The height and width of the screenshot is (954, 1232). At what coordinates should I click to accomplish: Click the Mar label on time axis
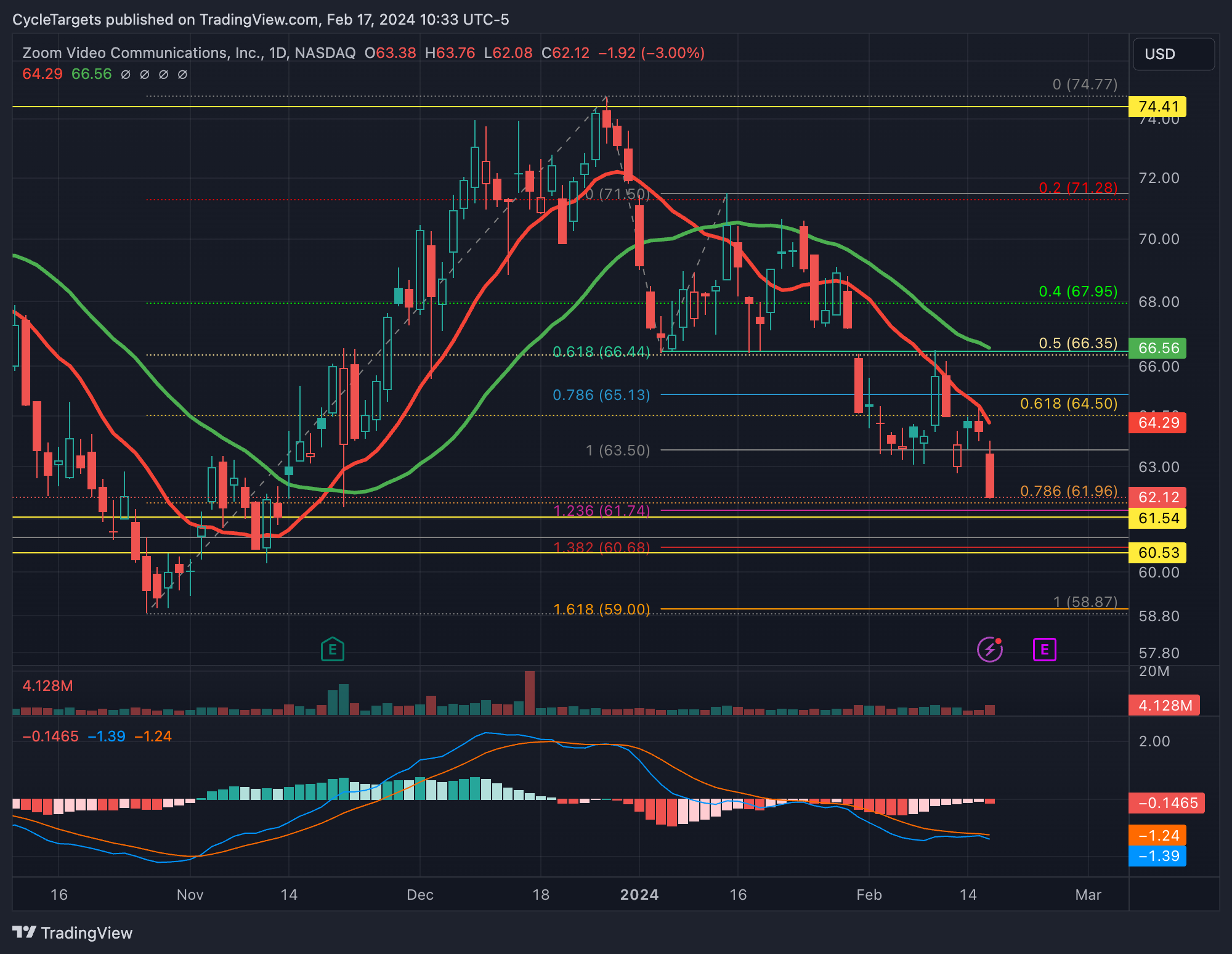(1088, 895)
